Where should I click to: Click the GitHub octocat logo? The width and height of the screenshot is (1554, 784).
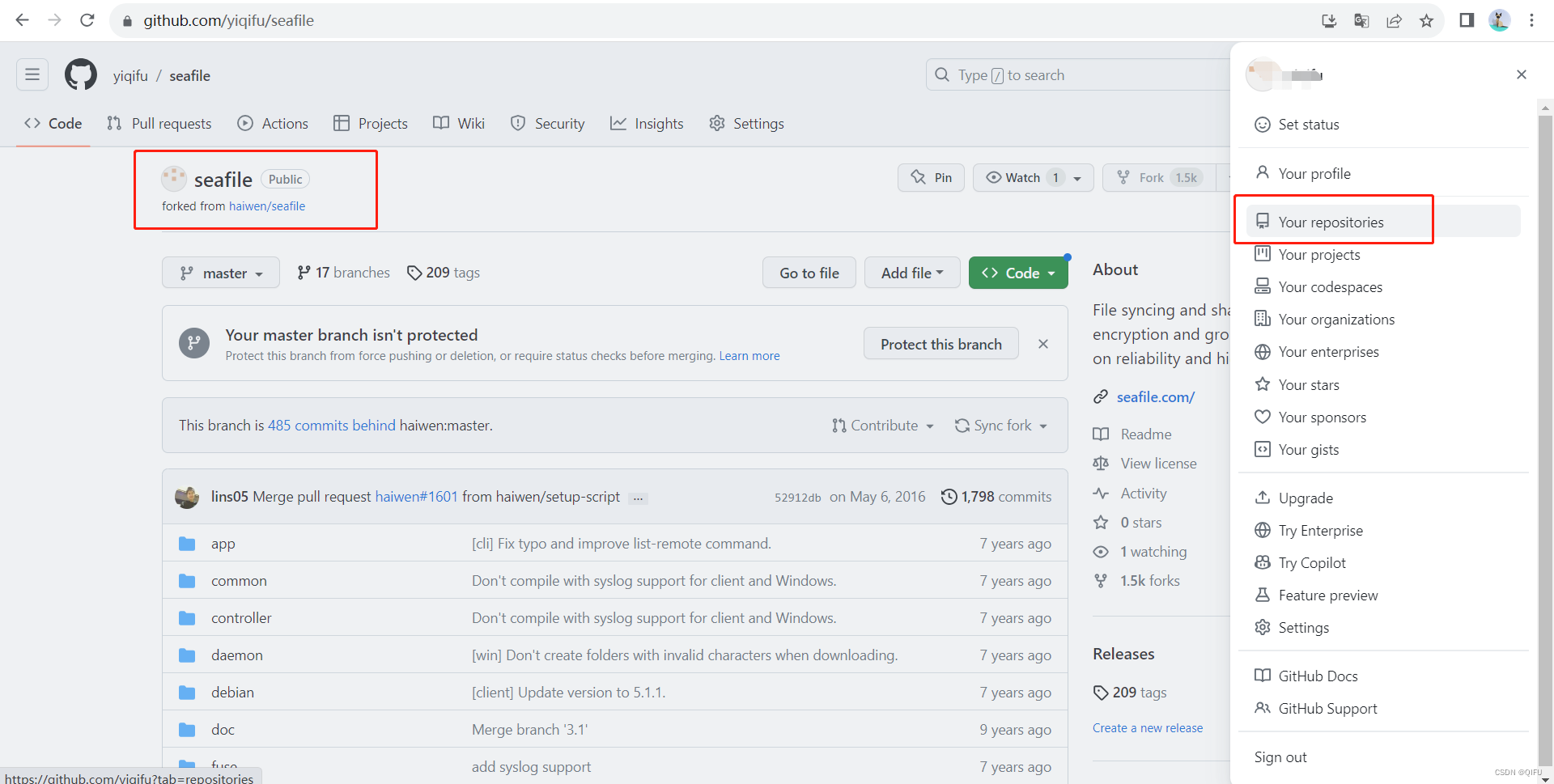pyautogui.click(x=80, y=74)
